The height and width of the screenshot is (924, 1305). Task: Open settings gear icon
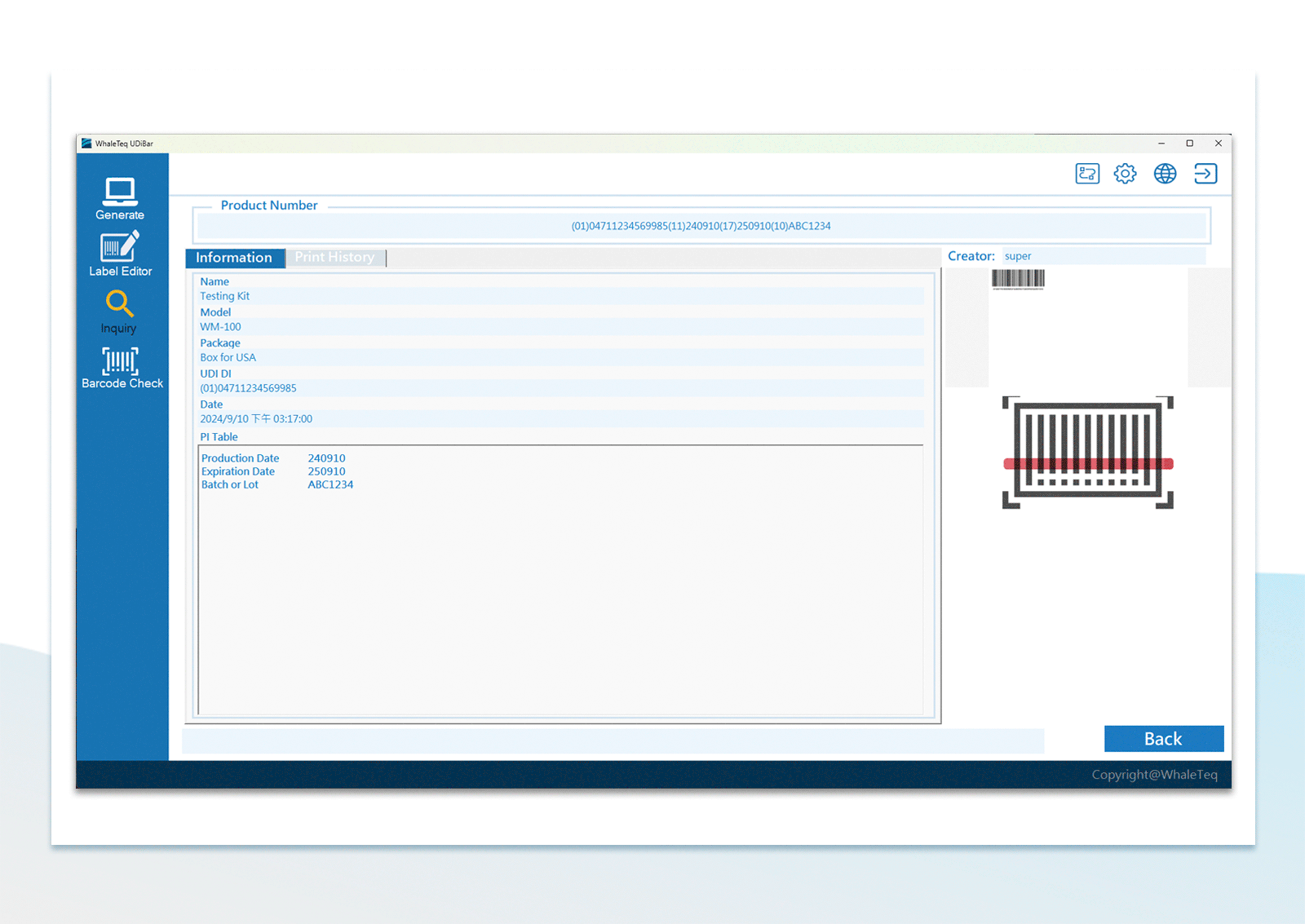point(1126,174)
